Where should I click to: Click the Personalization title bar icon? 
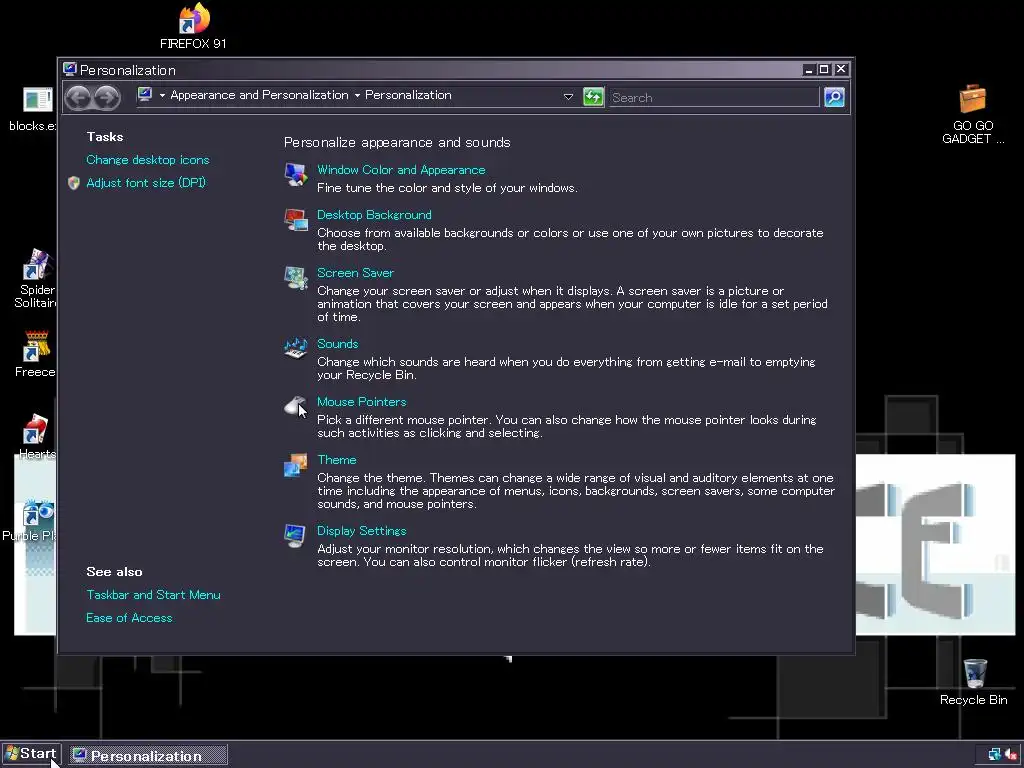pos(69,69)
